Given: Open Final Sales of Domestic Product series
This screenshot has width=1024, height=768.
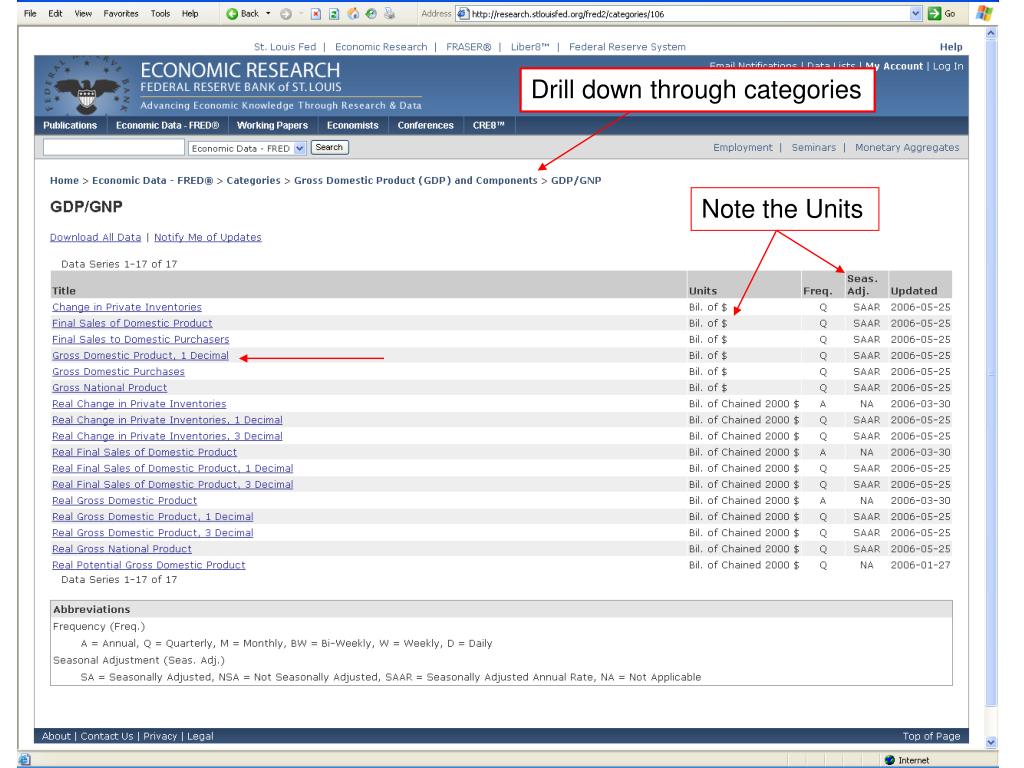Looking at the screenshot, I should click(132, 323).
